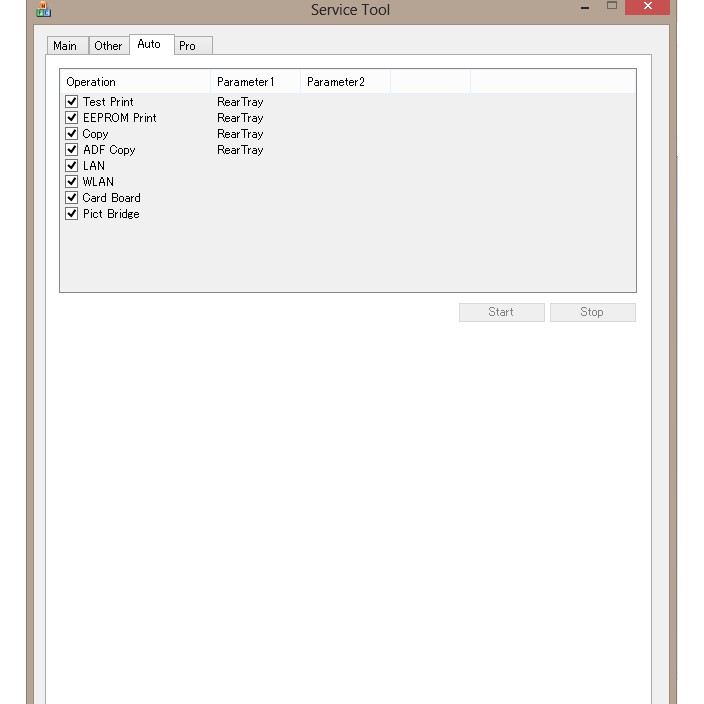This screenshot has height=704, width=704.
Task: Uncheck the ADF Copy checkbox
Action: pos(72,150)
